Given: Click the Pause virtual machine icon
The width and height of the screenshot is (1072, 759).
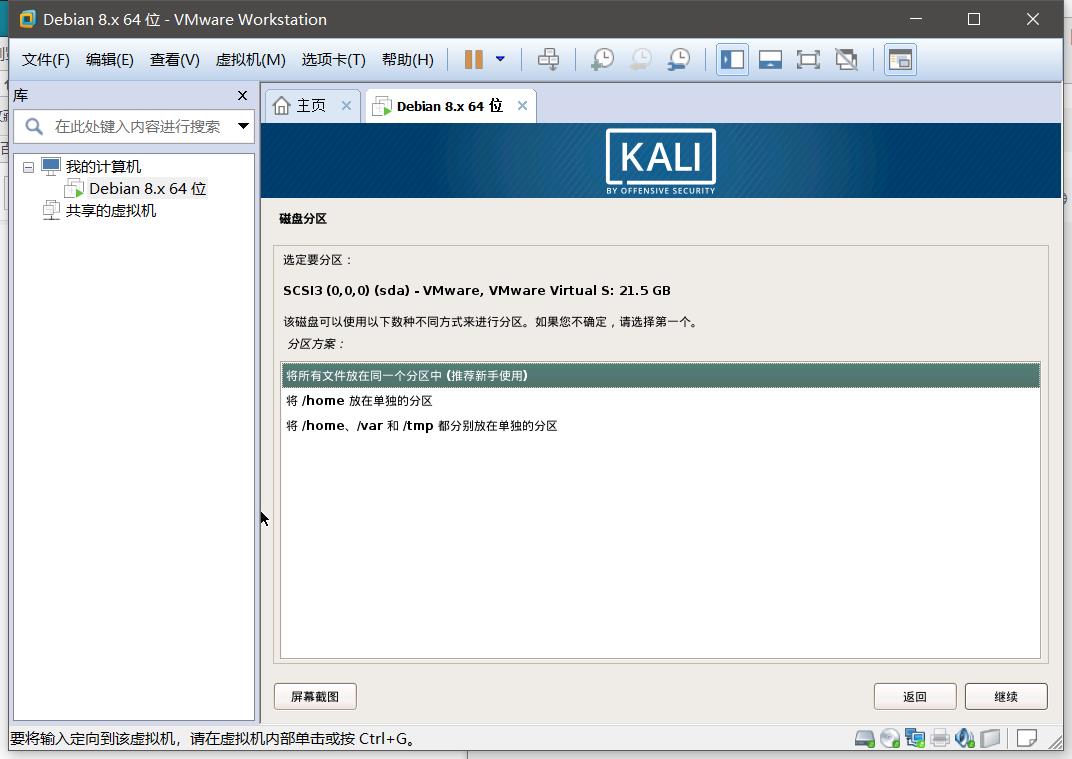Looking at the screenshot, I should click(x=473, y=59).
